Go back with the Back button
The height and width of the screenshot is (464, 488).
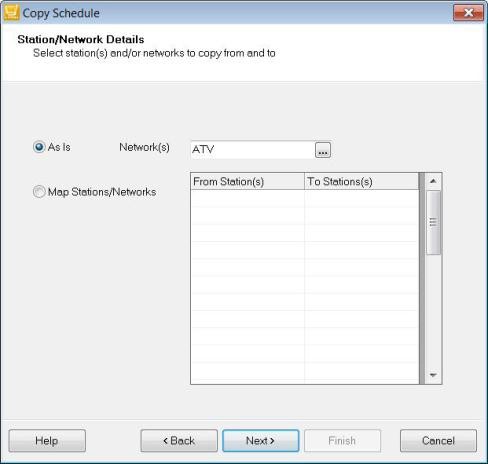[179, 441]
